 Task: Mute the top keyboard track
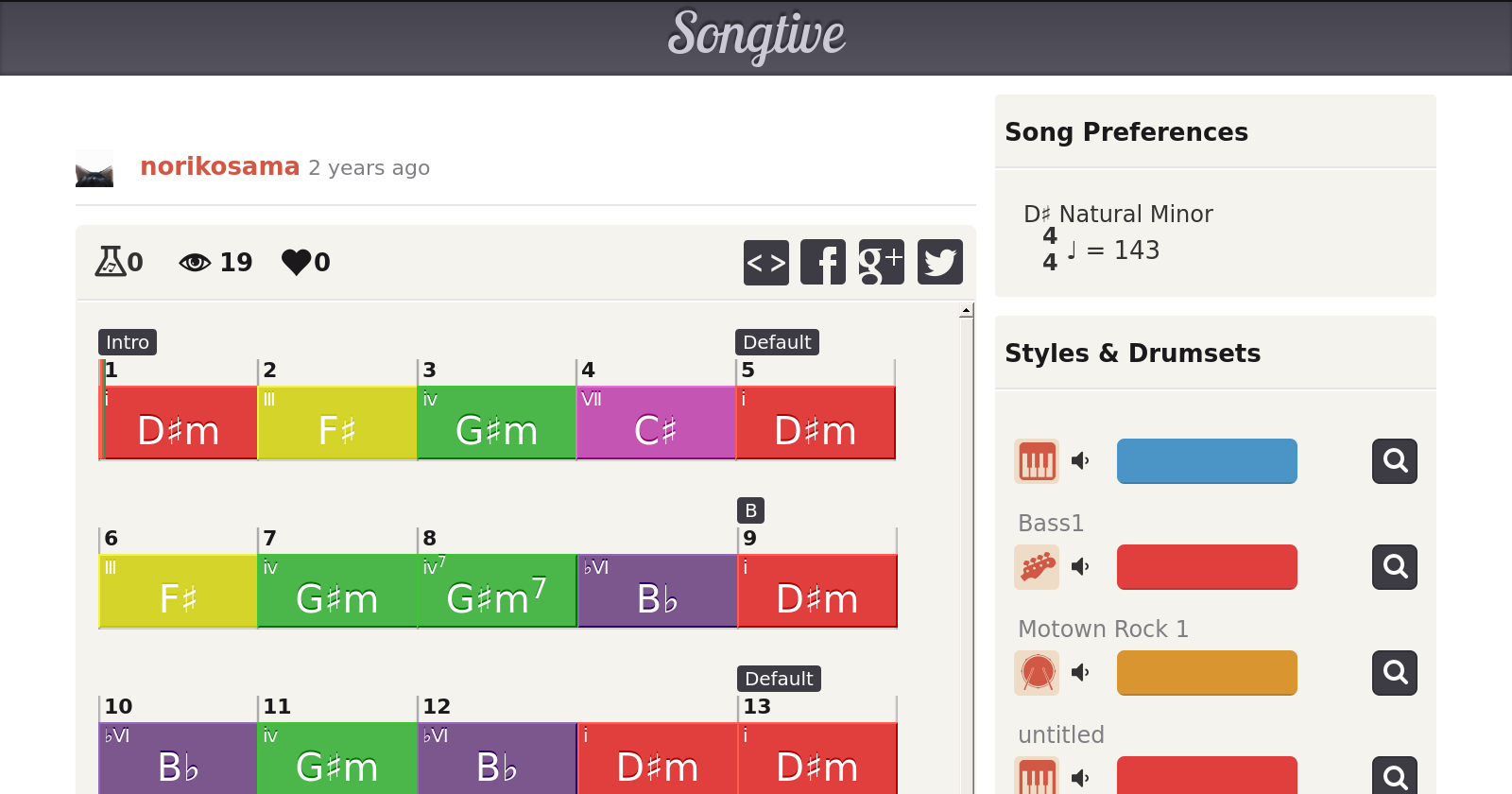(1080, 461)
